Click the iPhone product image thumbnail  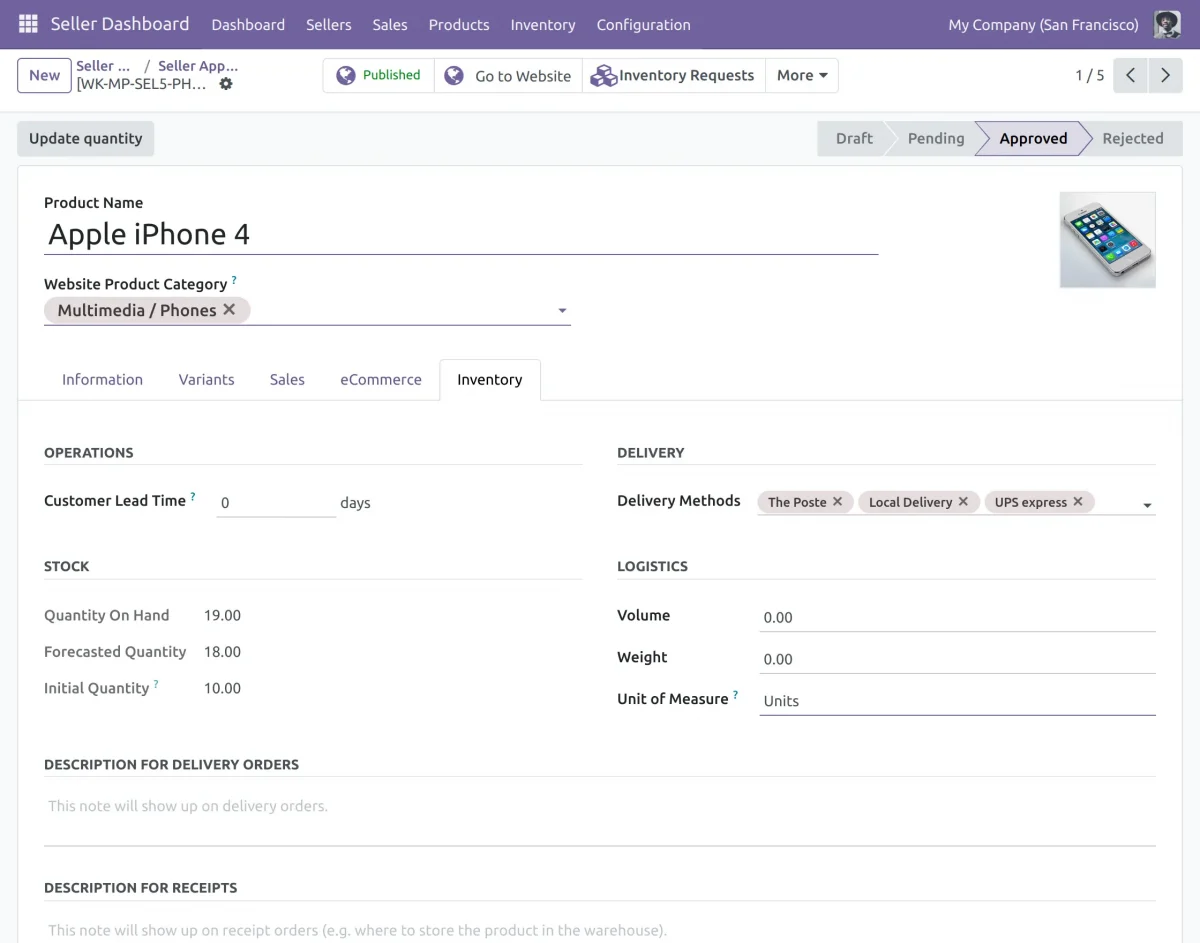1107,240
